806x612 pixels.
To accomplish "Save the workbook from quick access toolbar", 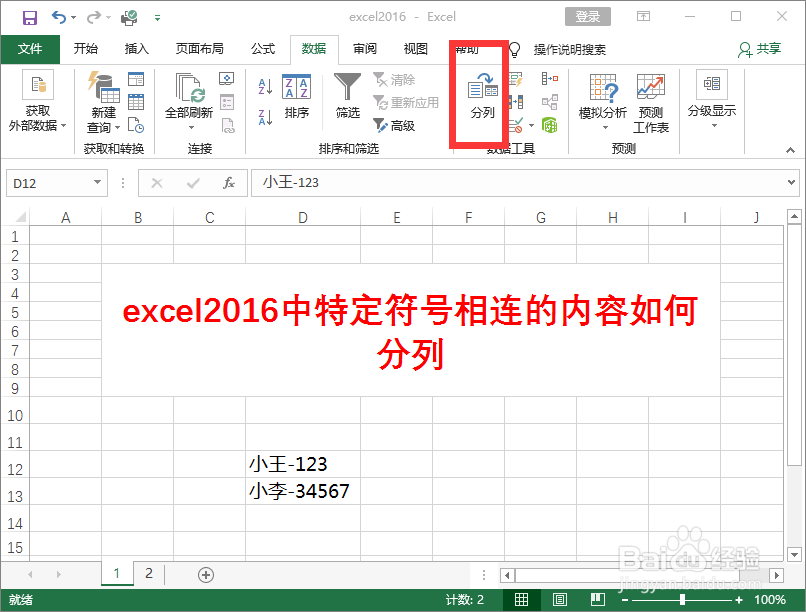I will (x=30, y=17).
